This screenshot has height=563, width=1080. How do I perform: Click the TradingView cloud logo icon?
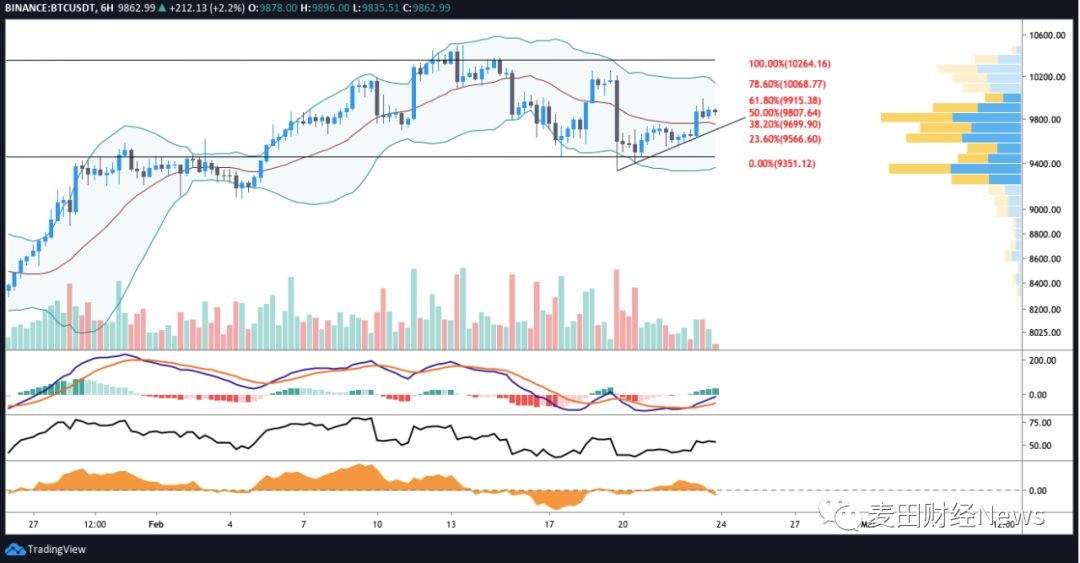tap(15, 549)
